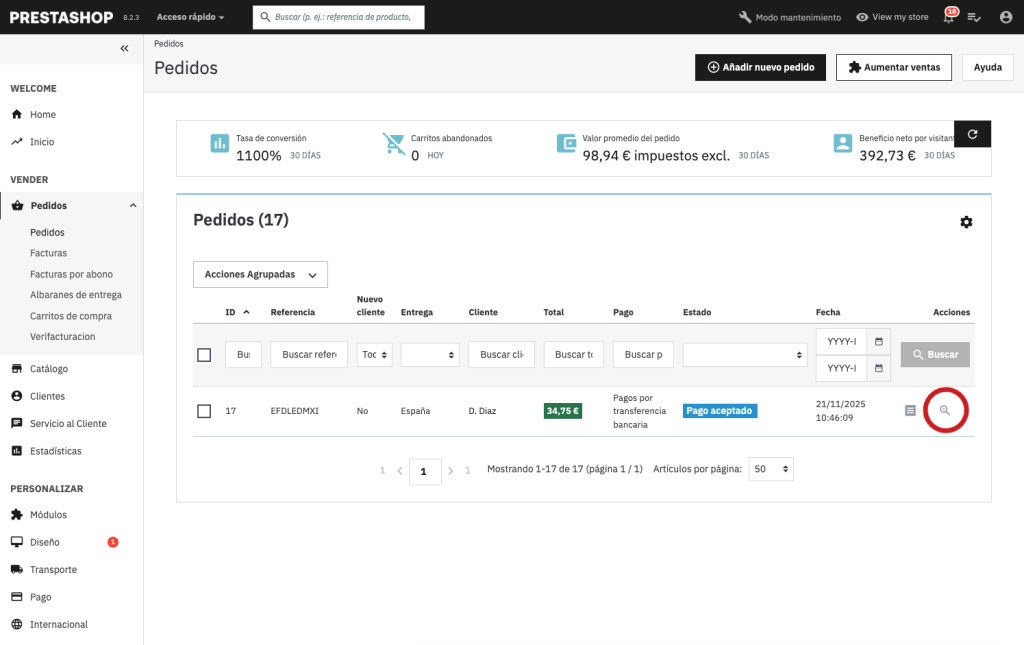
Task: Click the Catálogo store icon
Action: [x=17, y=369]
